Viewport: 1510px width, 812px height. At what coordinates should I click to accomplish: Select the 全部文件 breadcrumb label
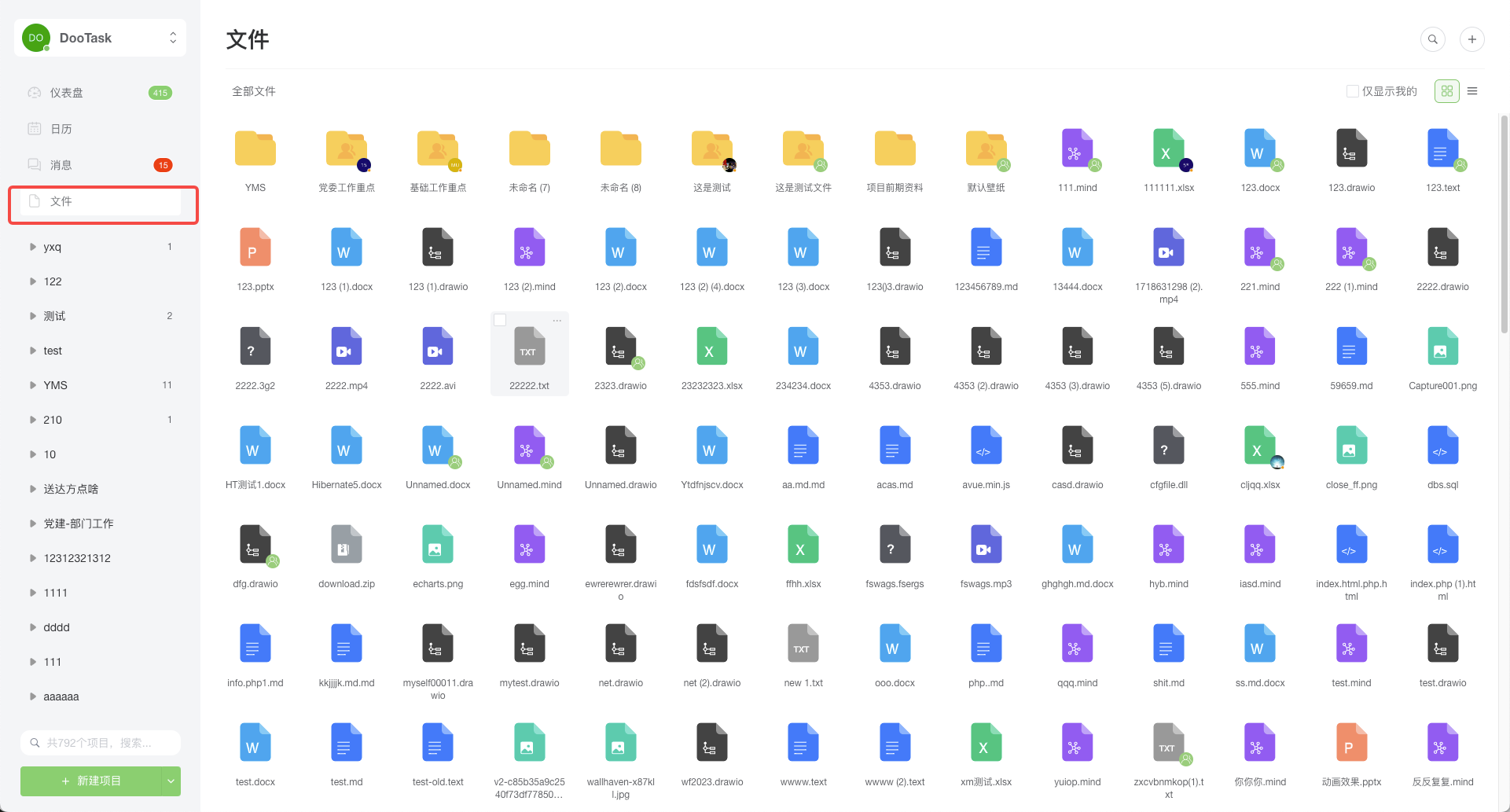[x=253, y=91]
